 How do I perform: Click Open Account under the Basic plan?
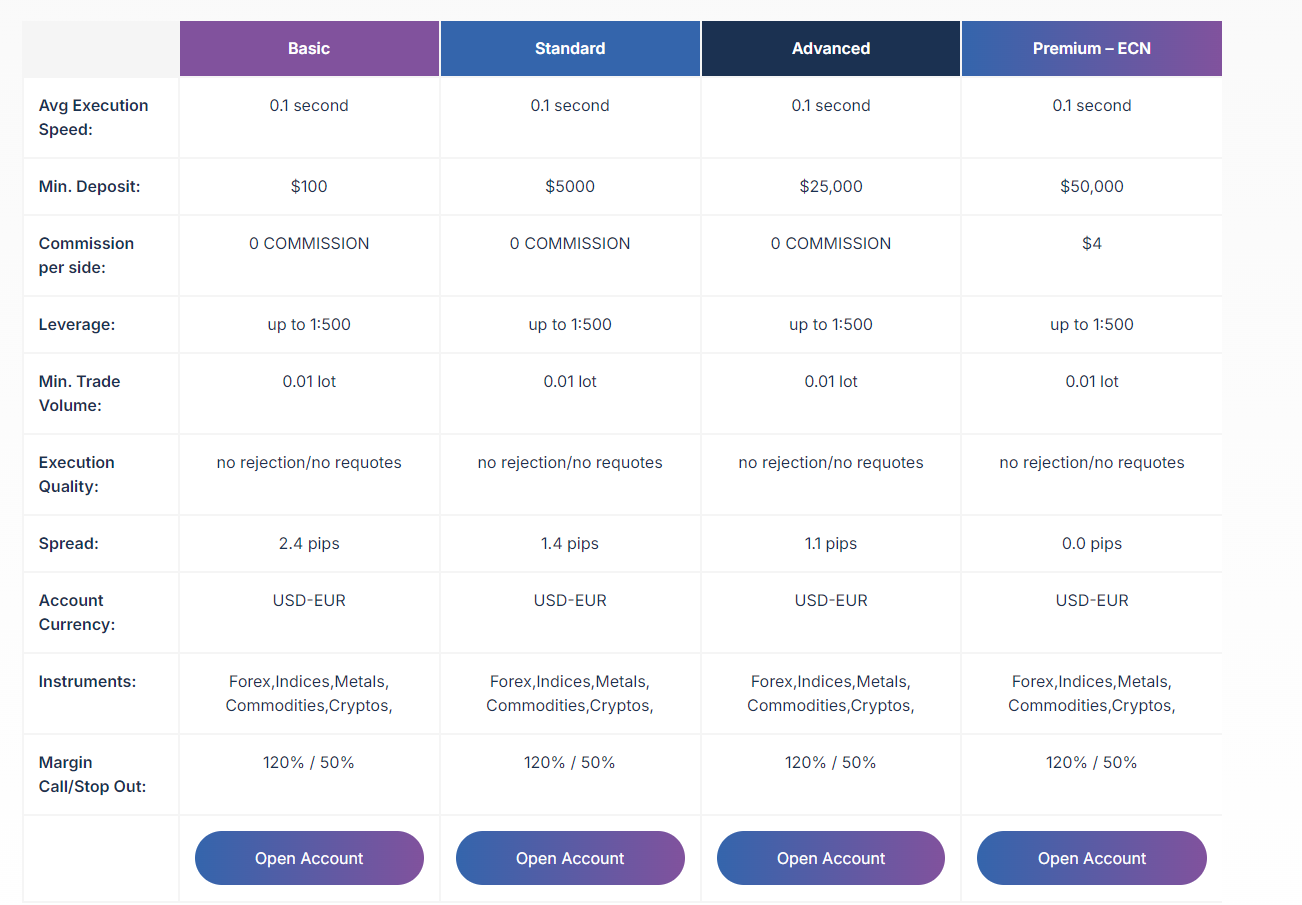click(309, 858)
